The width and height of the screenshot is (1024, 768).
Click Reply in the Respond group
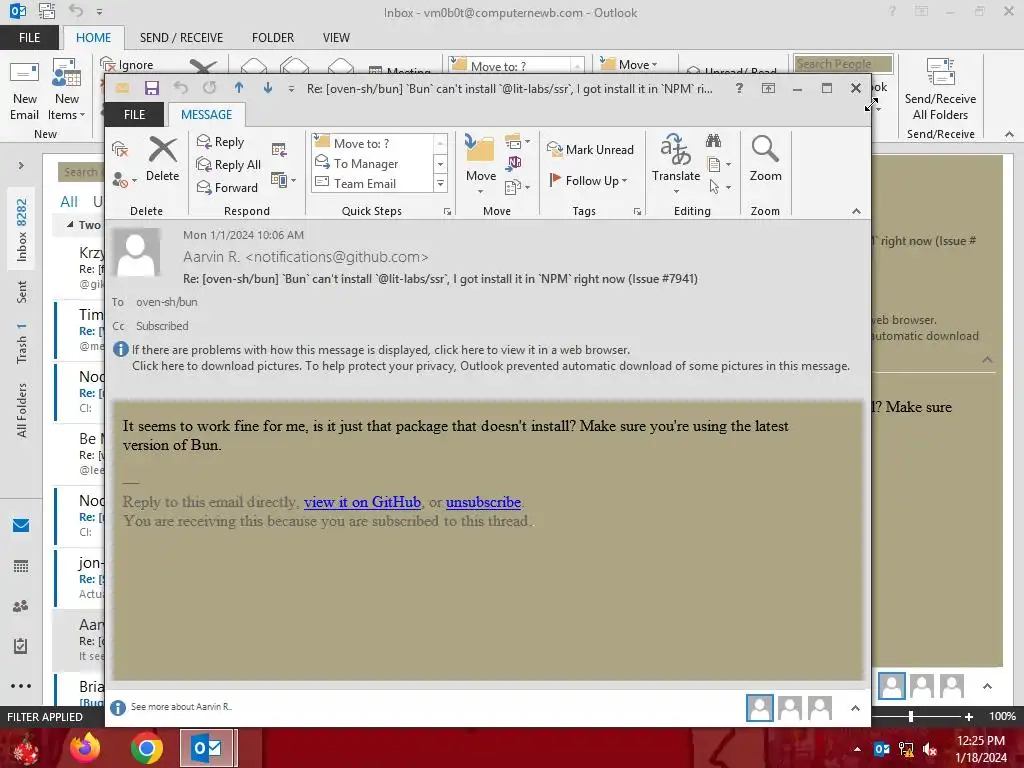pos(221,142)
